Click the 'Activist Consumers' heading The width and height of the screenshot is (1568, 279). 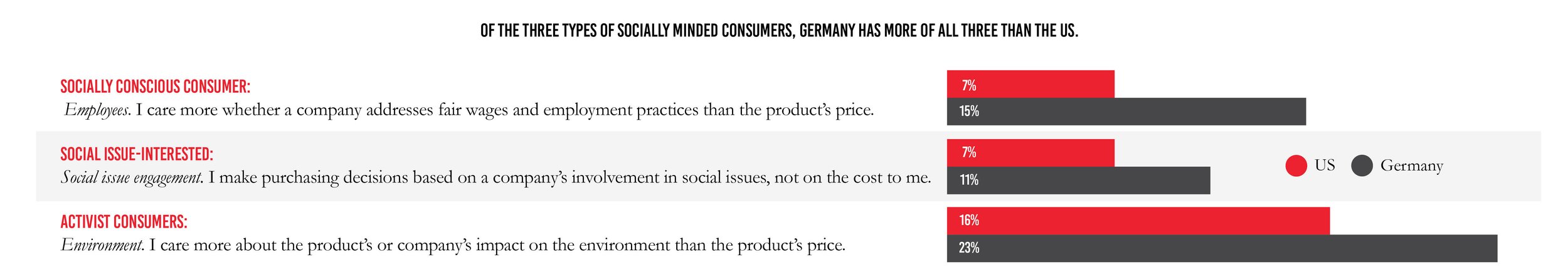click(124, 222)
